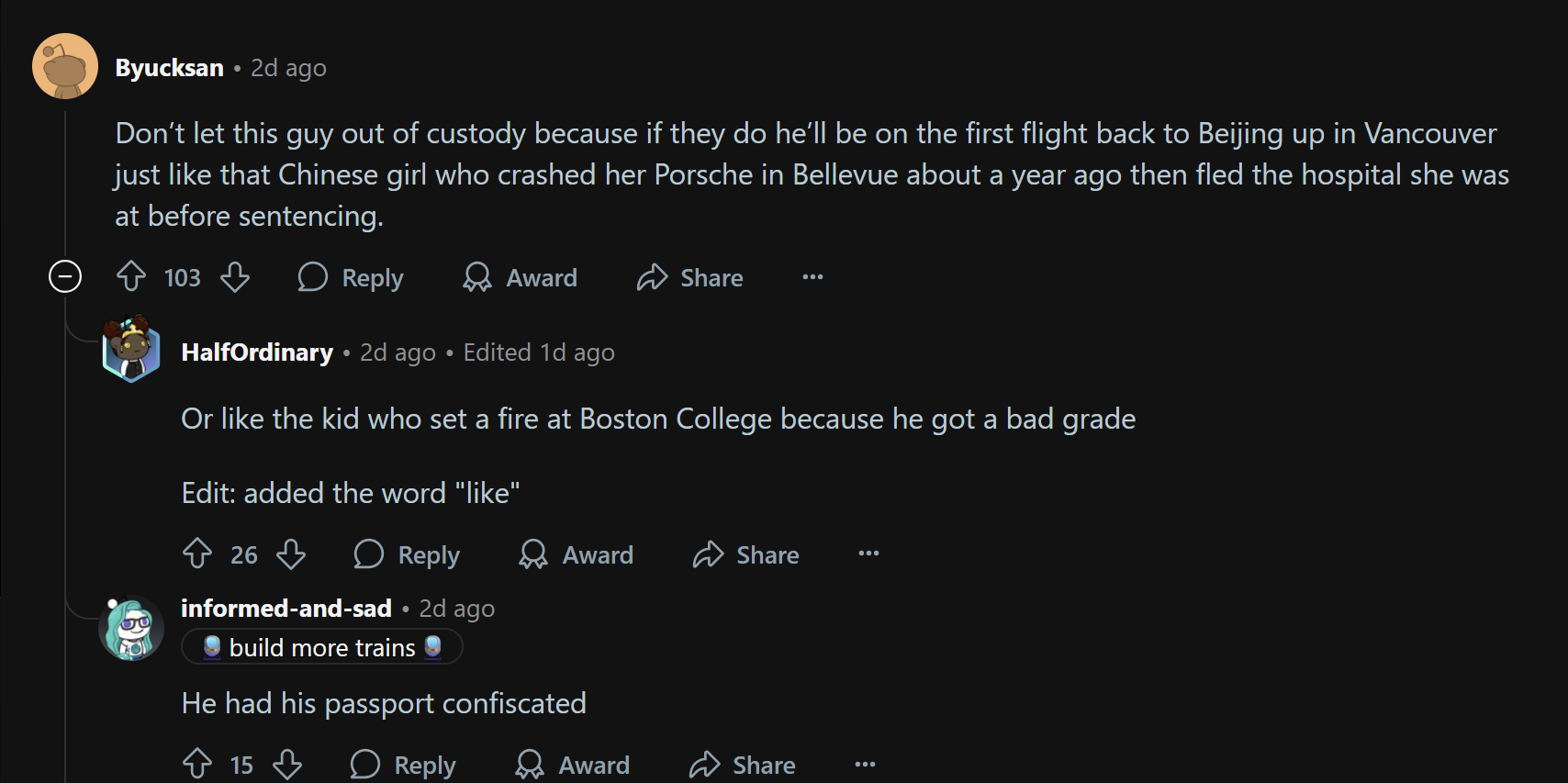
Task: Reply to HalfOrdinary's comment
Action: click(x=407, y=554)
